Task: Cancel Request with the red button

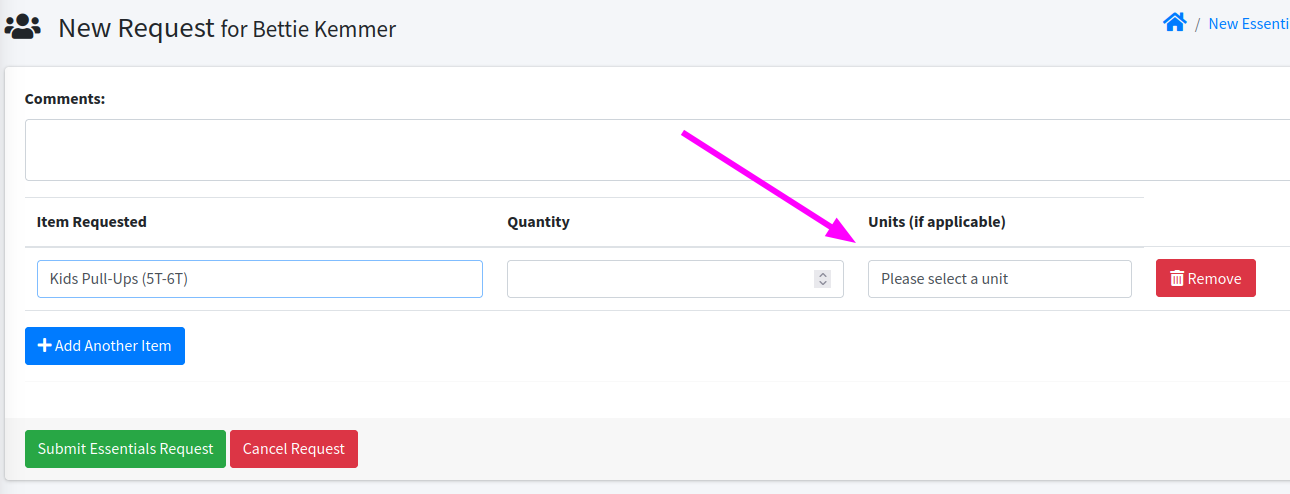Action: pyautogui.click(x=294, y=449)
